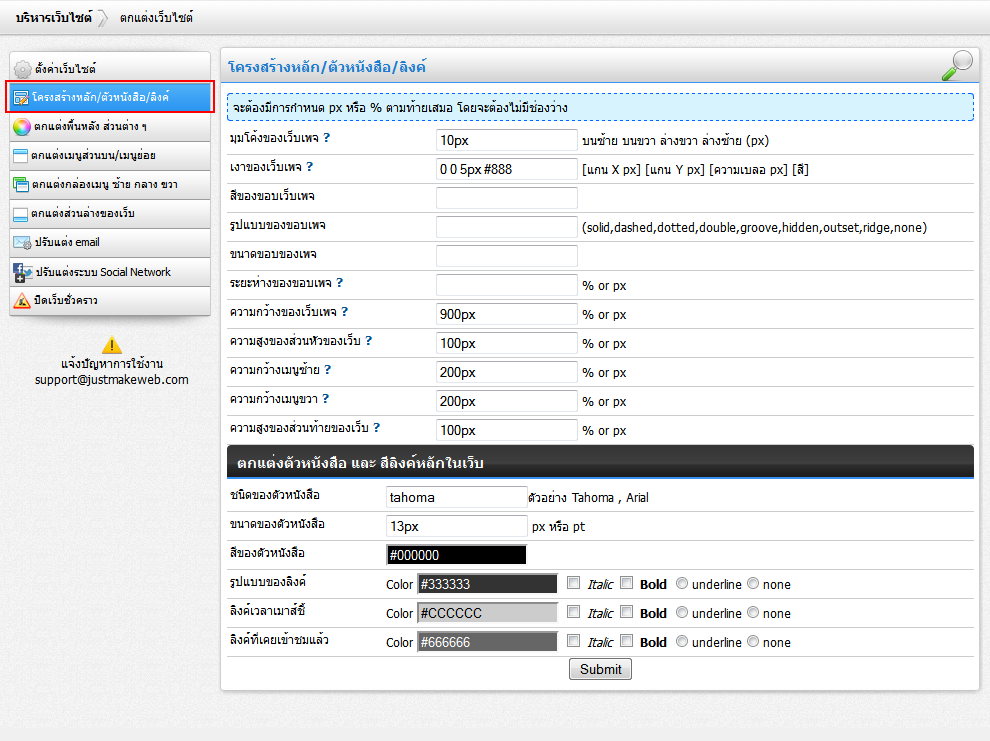Open ปรับแต่ง email settings

pyautogui.click(x=110, y=242)
